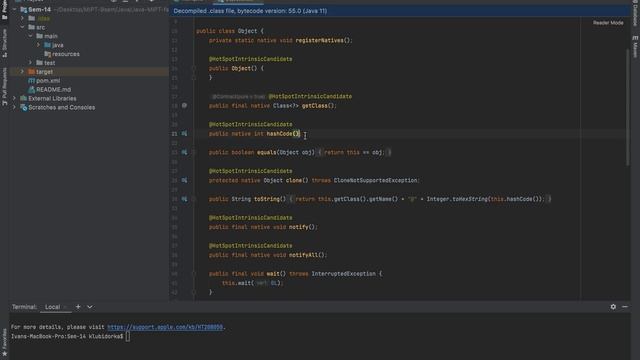Hide the terminal panel with minimize icon
Screen dimensions: 640x360
click(x=625, y=307)
